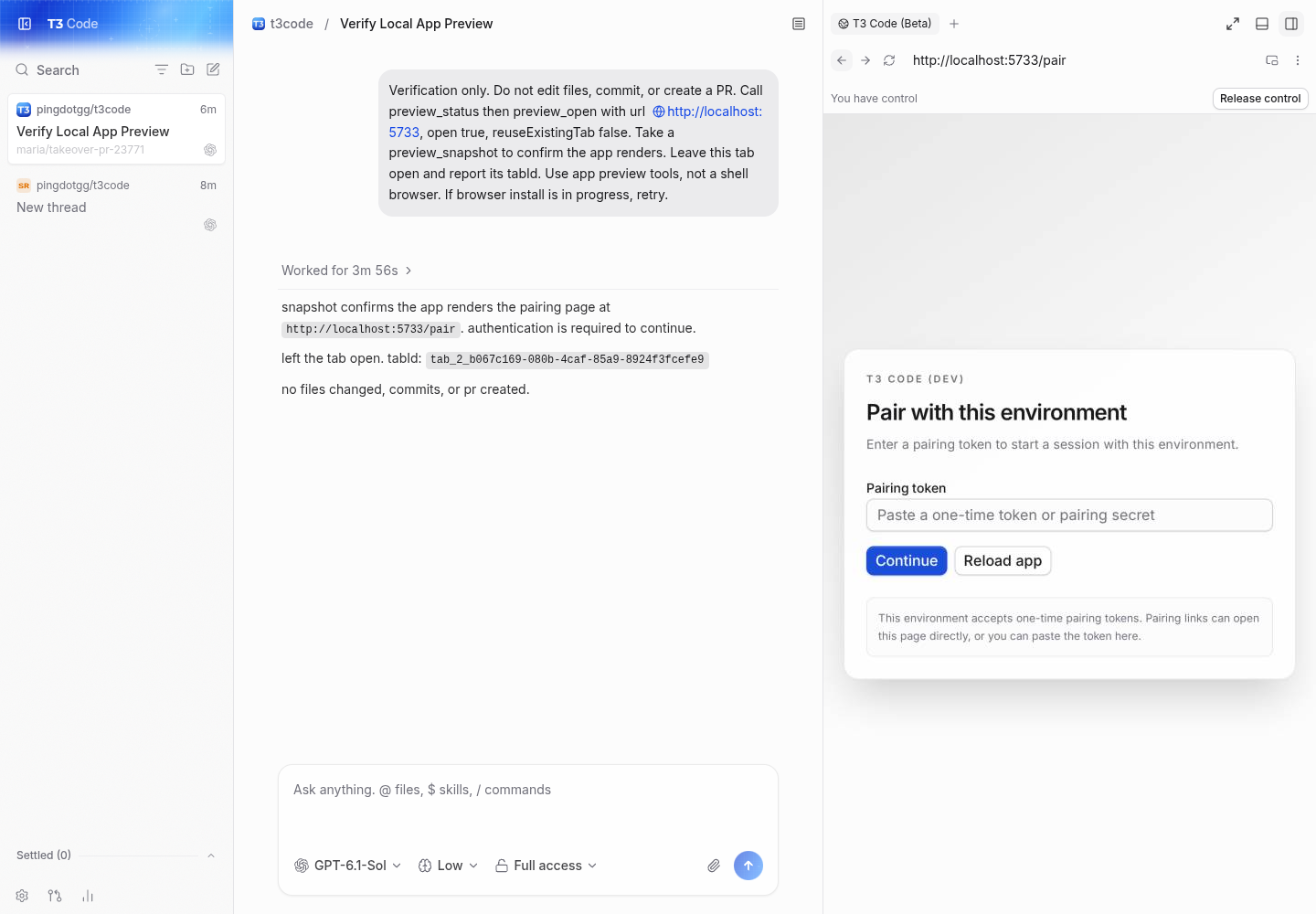Click the Continue button on pairing page

tap(907, 561)
